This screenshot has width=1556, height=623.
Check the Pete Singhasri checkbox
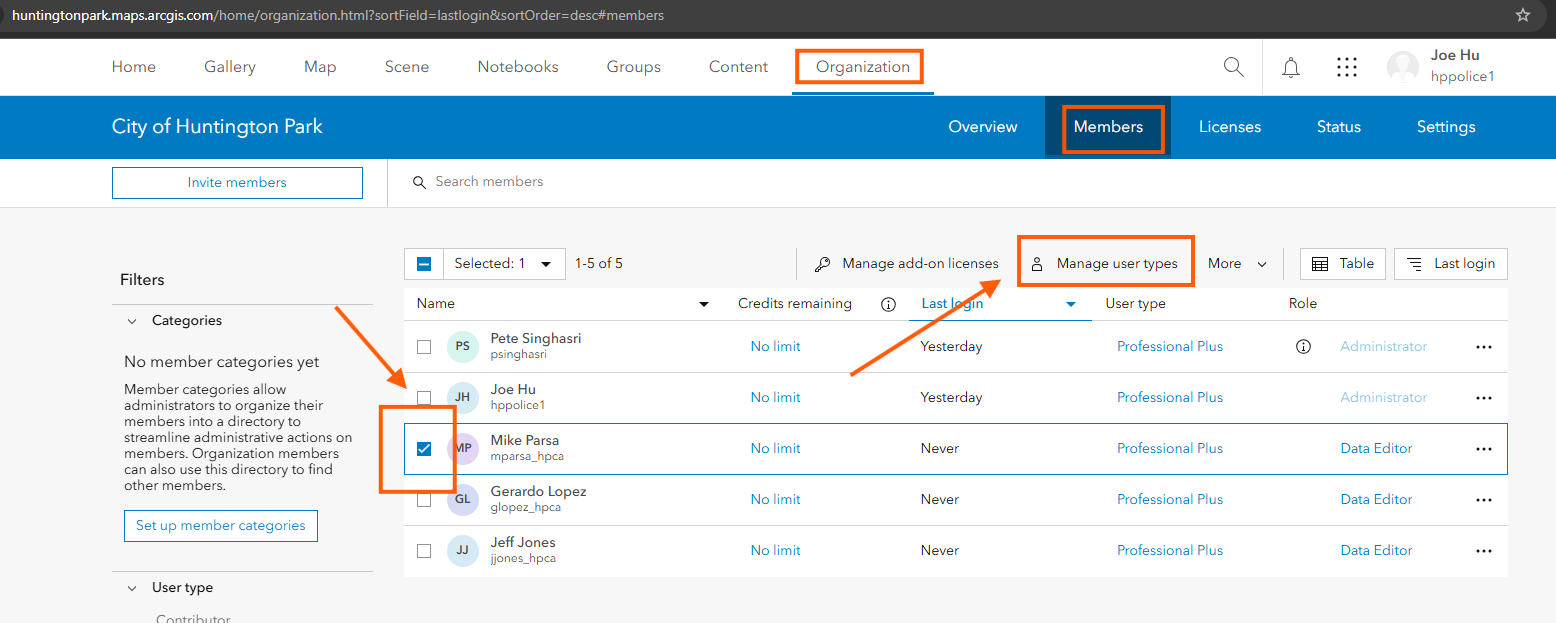point(424,347)
